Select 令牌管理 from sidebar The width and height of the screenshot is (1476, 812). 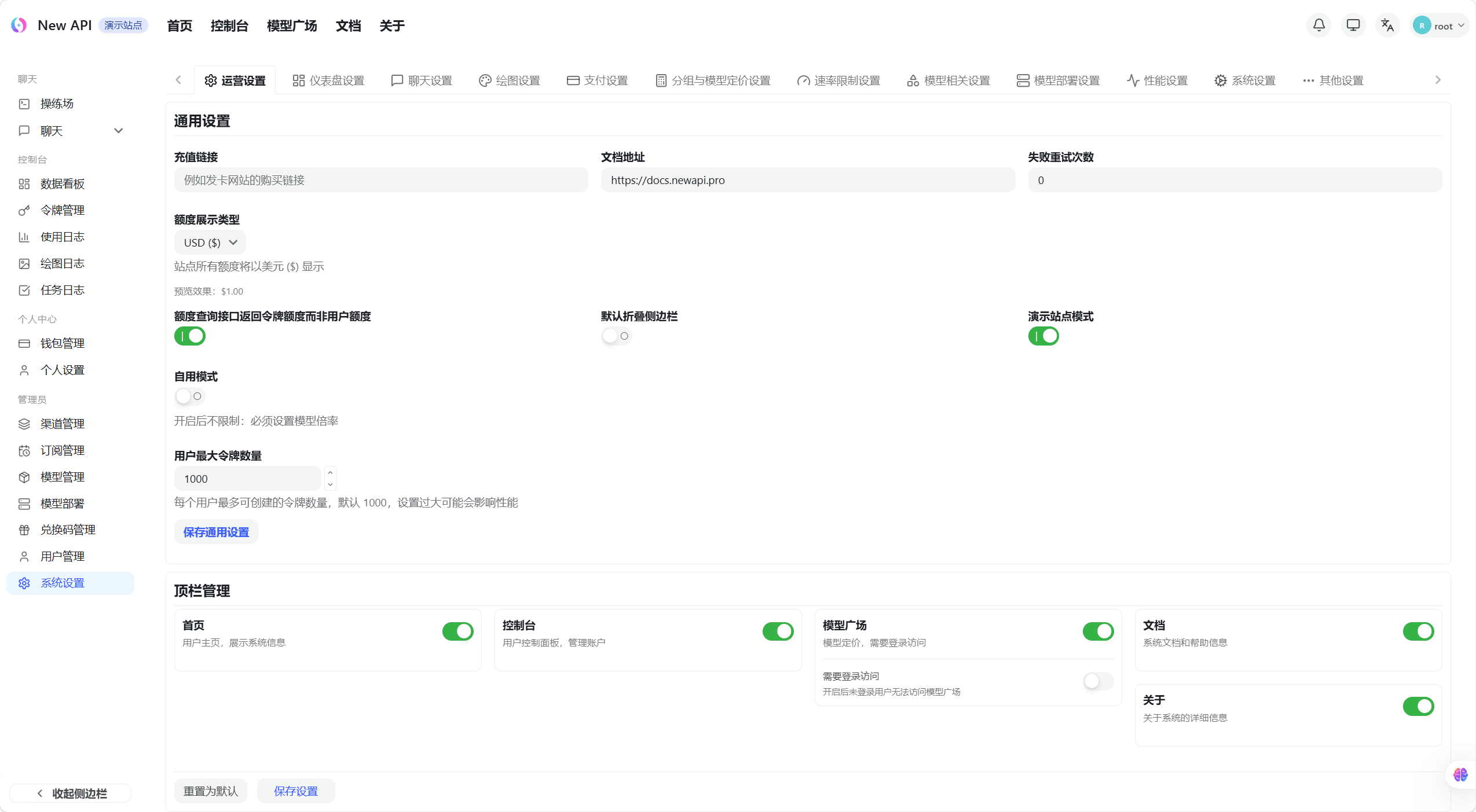coord(62,210)
